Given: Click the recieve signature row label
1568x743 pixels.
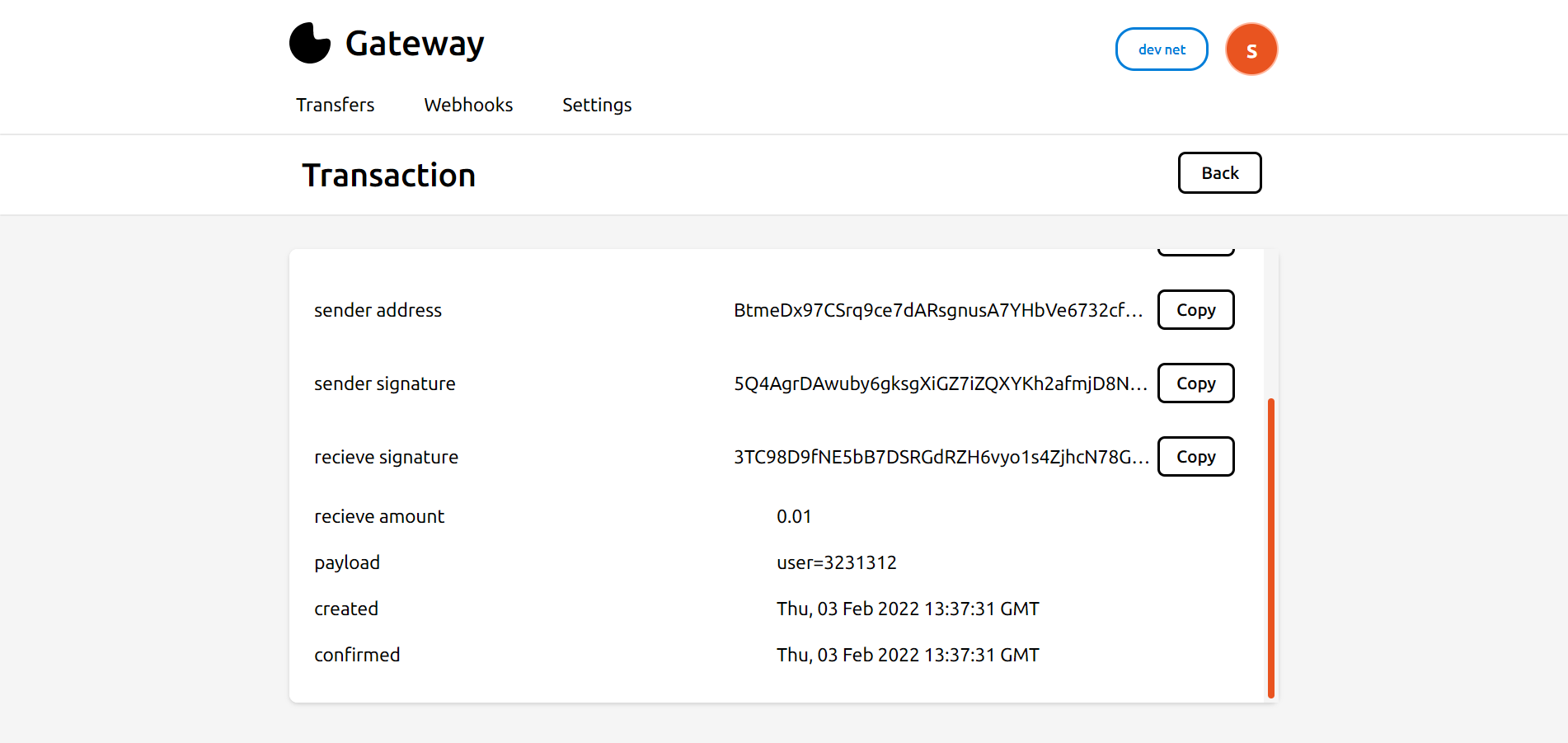Looking at the screenshot, I should click(x=385, y=456).
